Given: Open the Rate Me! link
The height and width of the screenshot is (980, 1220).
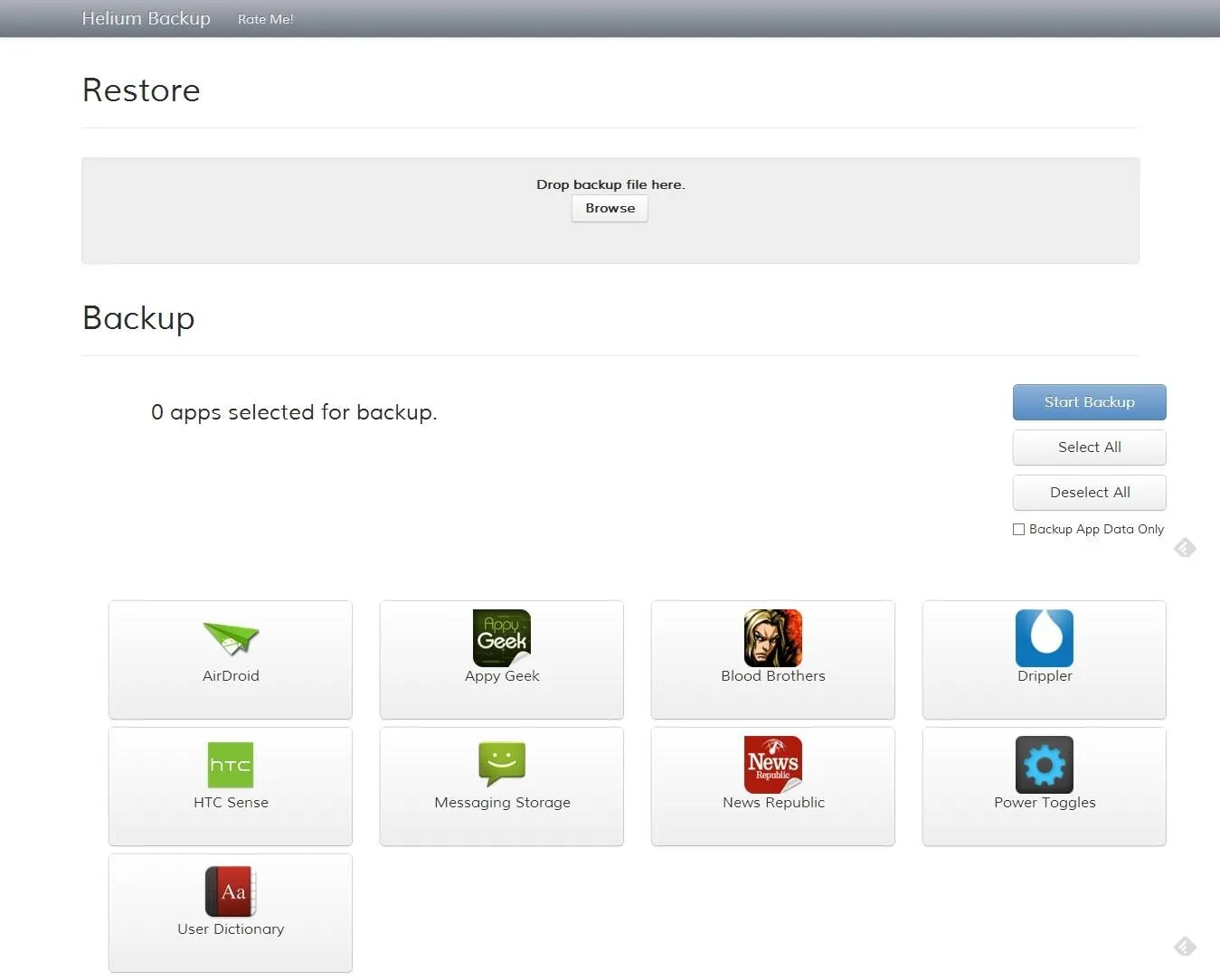Looking at the screenshot, I should click(x=265, y=19).
